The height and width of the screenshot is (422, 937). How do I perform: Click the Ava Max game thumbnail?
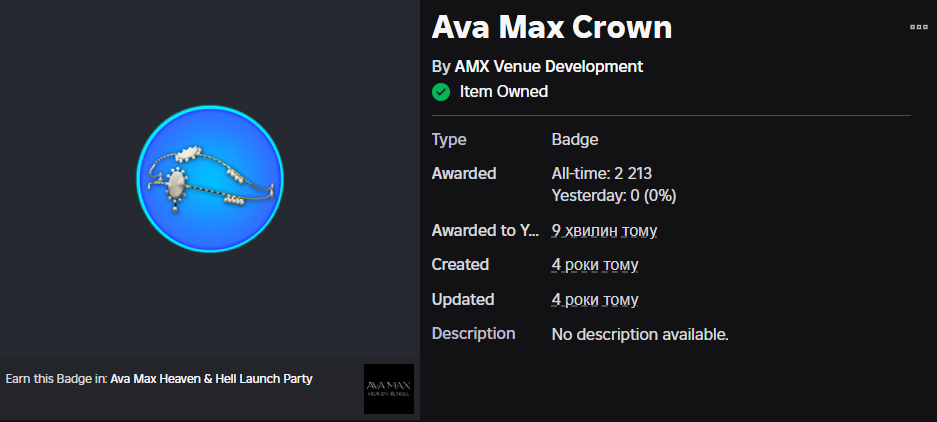click(x=389, y=388)
